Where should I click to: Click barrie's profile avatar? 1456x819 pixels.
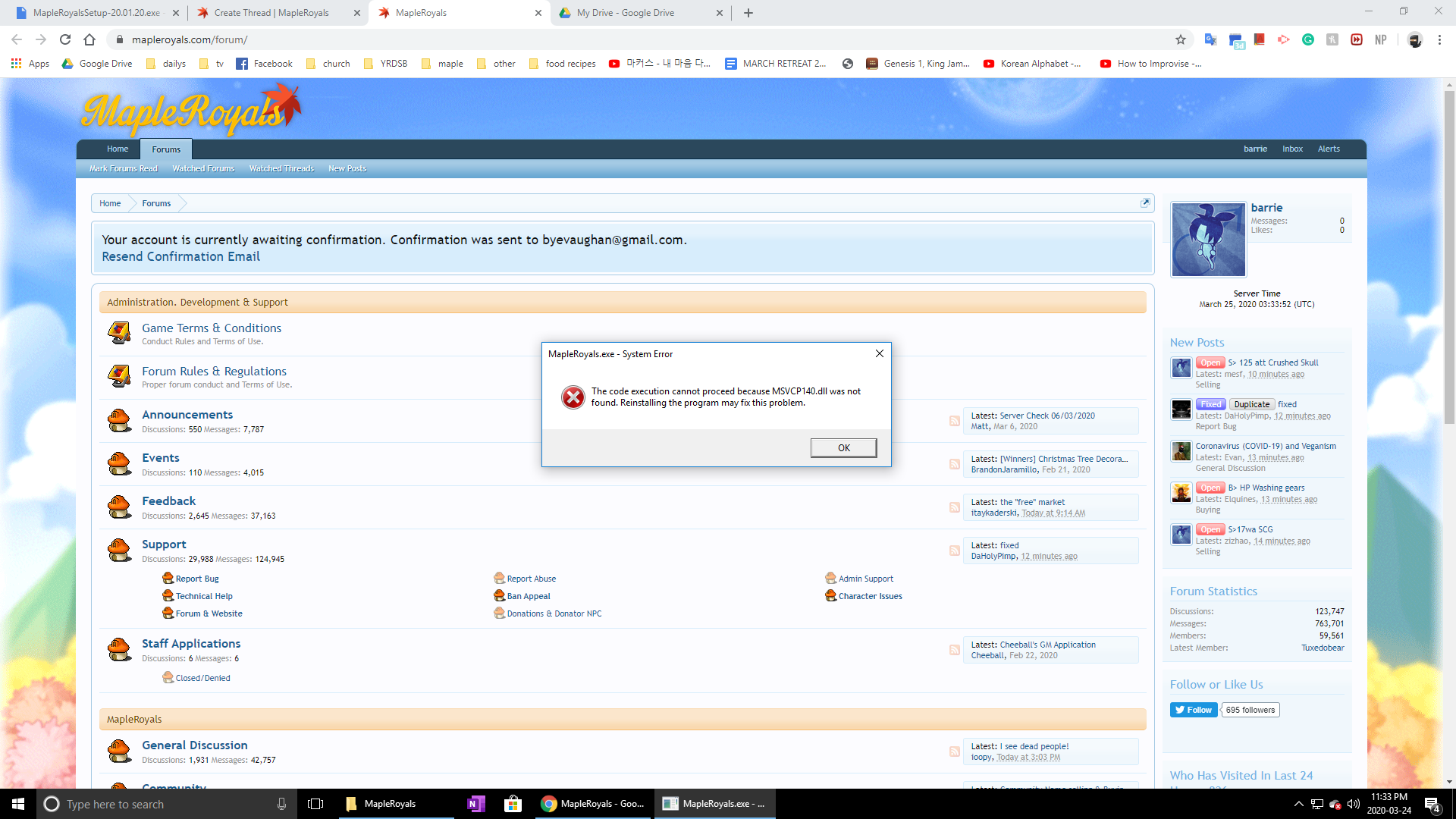click(1208, 240)
